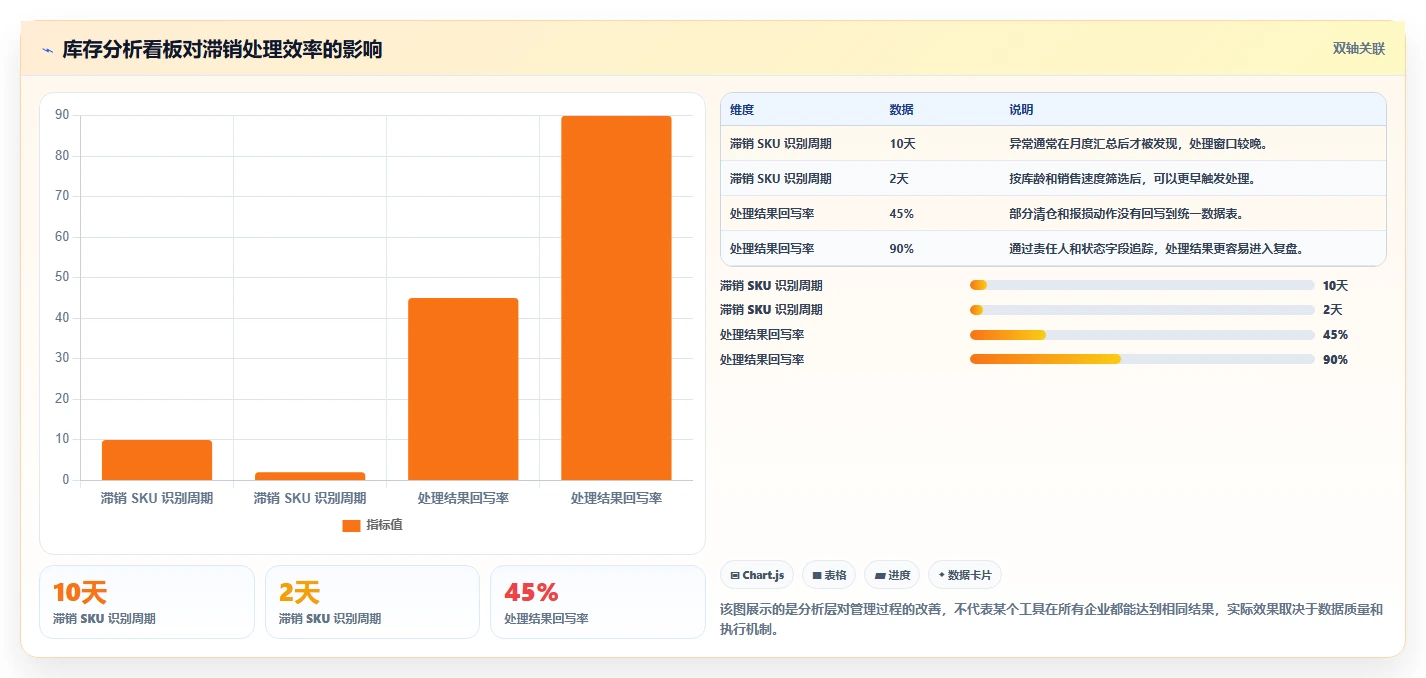Viewport: 1426px width, 678px height.
Task: Click the progress bar labeled 45%
Action: [x=1142, y=335]
